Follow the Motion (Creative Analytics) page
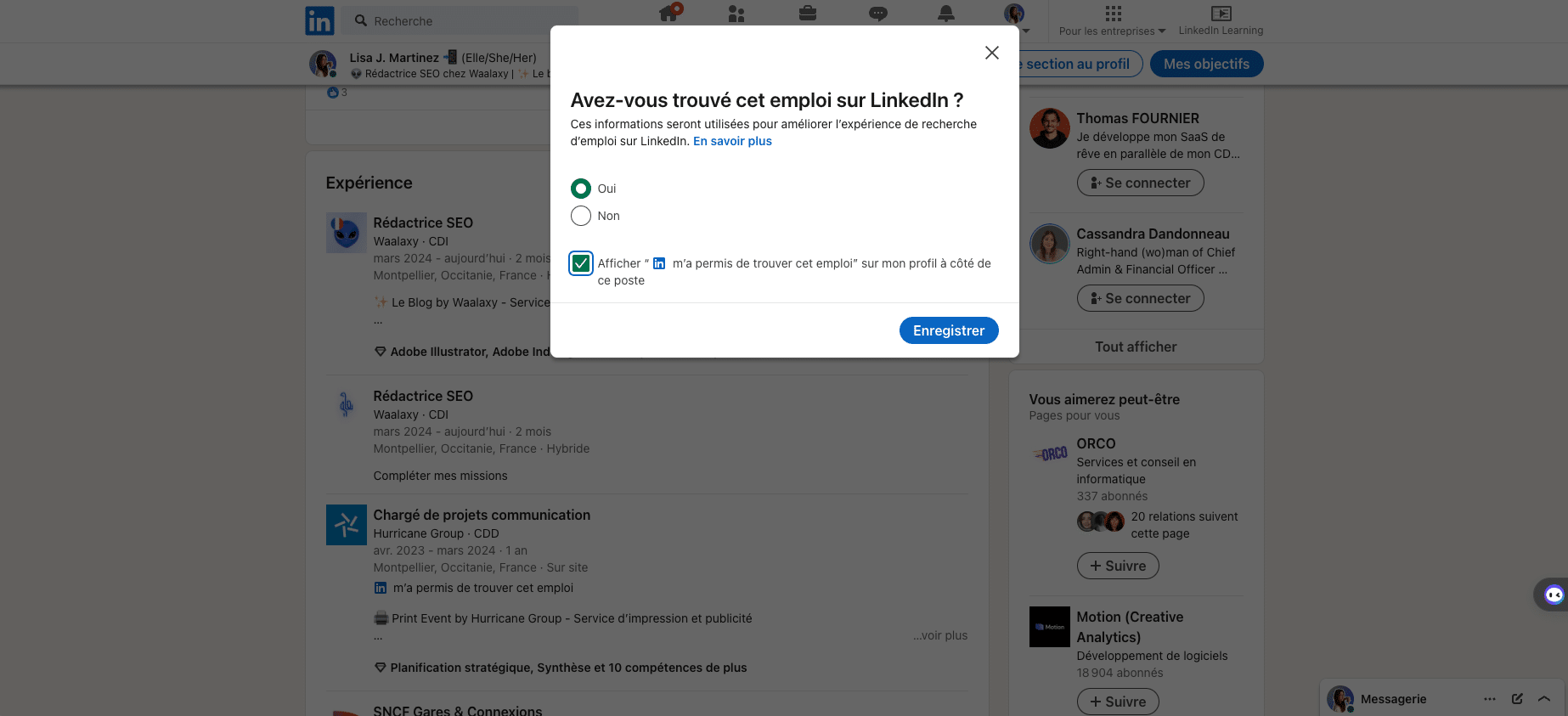This screenshot has height=716, width=1568. (1118, 702)
